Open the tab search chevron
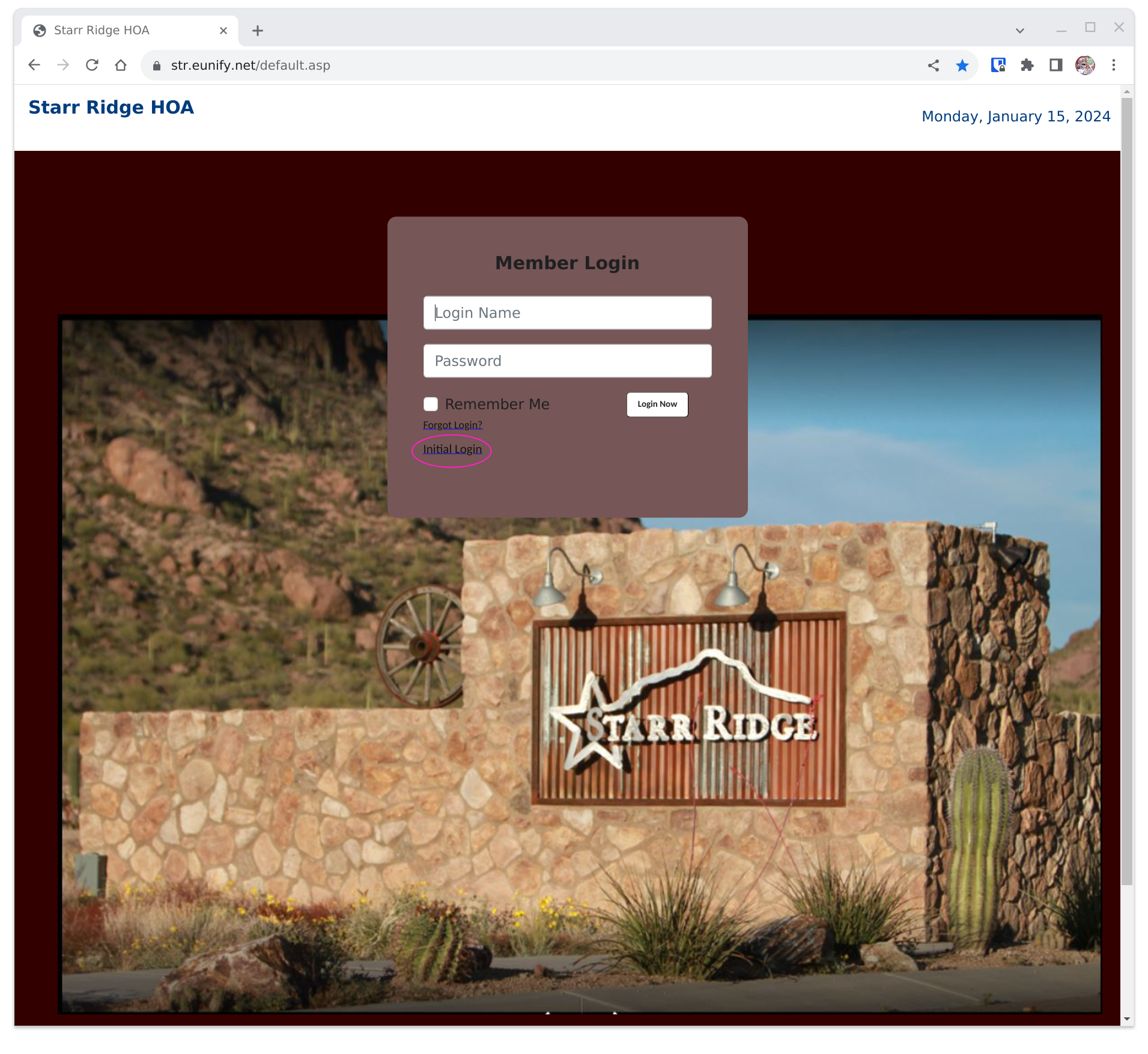Image resolution: width=1148 pixels, height=1054 pixels. 1019,29
